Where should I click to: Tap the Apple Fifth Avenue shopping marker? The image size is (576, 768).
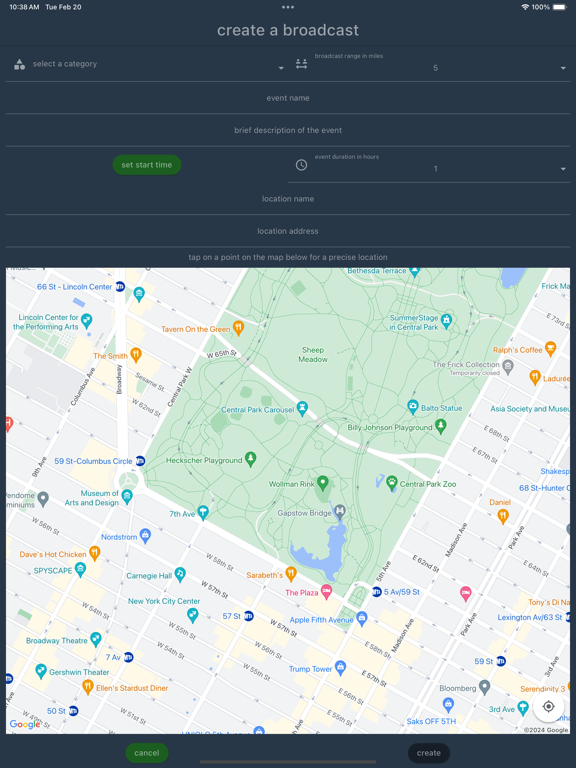click(361, 618)
